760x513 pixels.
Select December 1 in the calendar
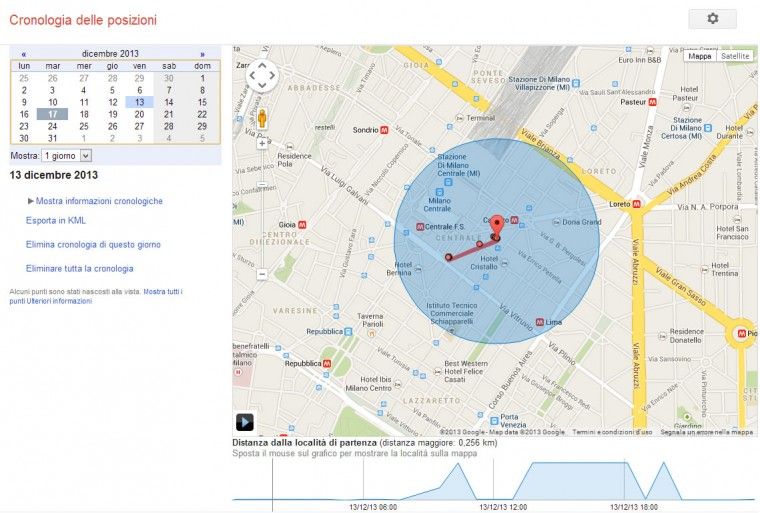tap(202, 78)
